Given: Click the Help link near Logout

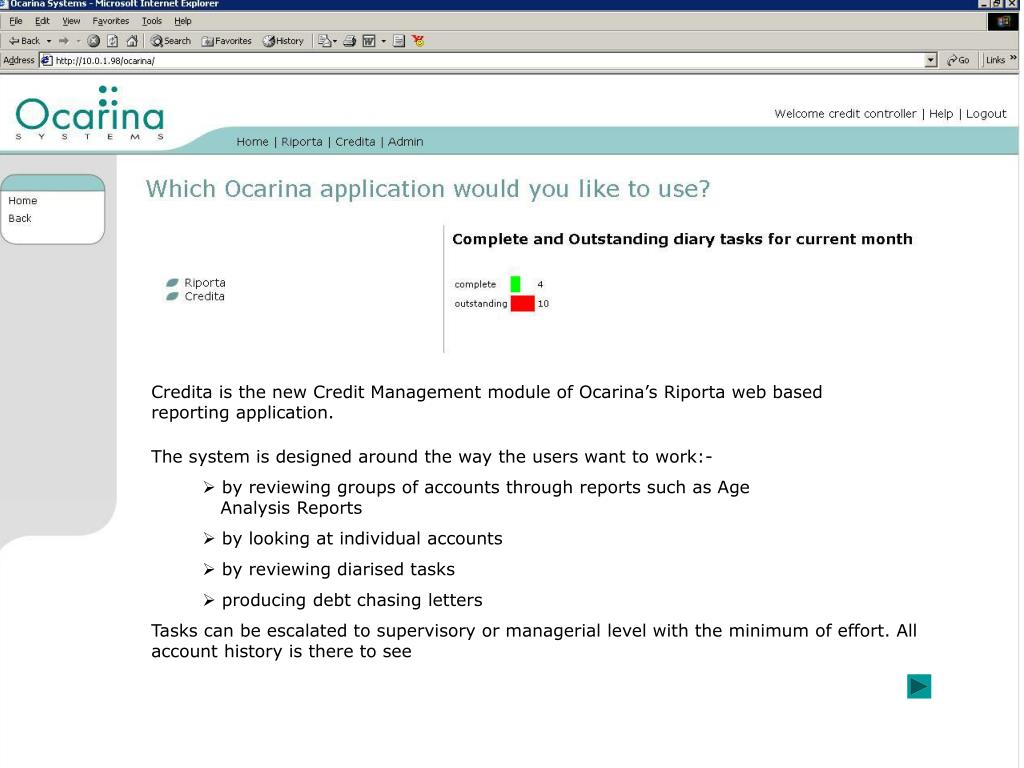Looking at the screenshot, I should 941,114.
